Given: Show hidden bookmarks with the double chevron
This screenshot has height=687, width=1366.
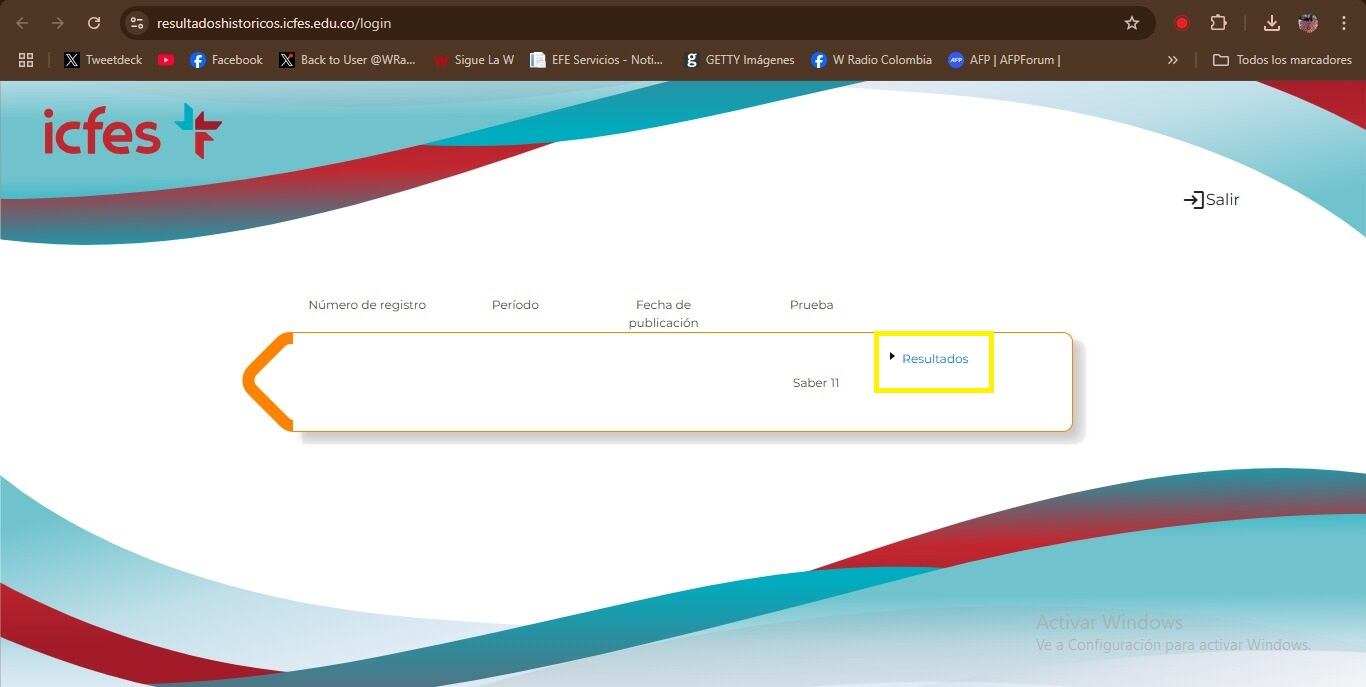Looking at the screenshot, I should (x=1172, y=60).
